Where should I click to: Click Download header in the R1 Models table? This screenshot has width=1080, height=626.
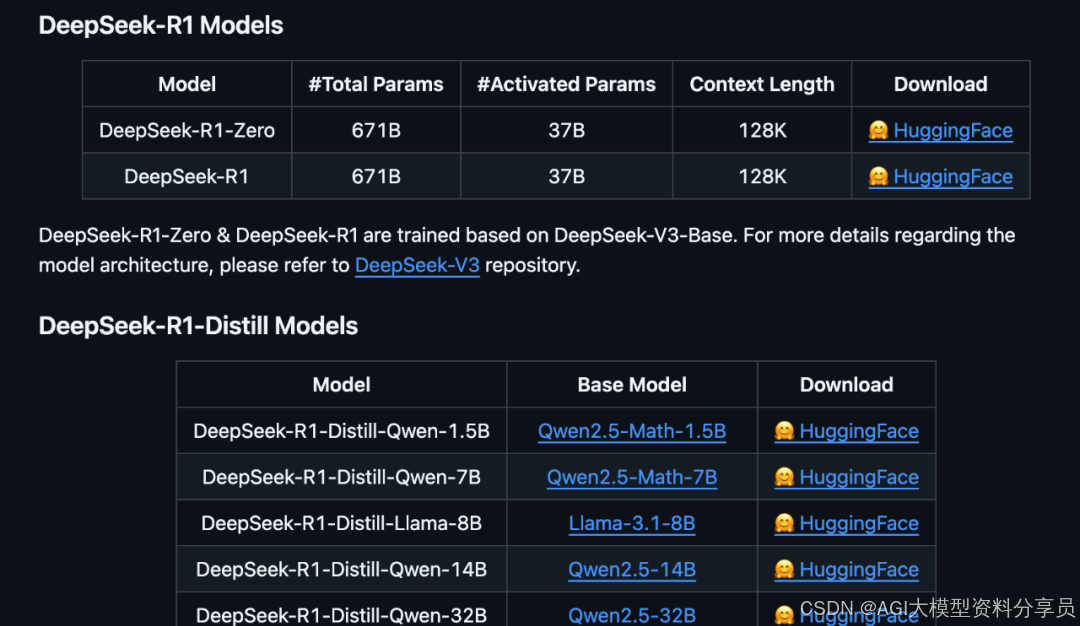[940, 84]
